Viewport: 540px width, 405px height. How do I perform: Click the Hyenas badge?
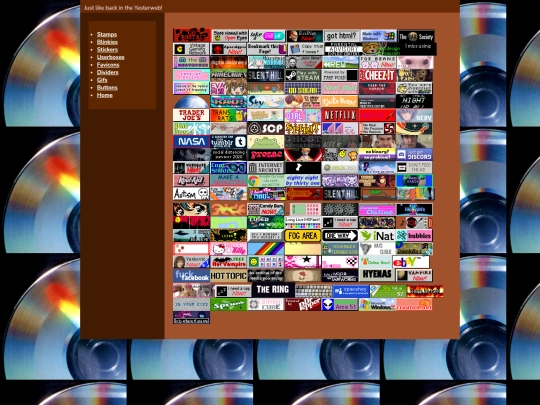click(377, 275)
